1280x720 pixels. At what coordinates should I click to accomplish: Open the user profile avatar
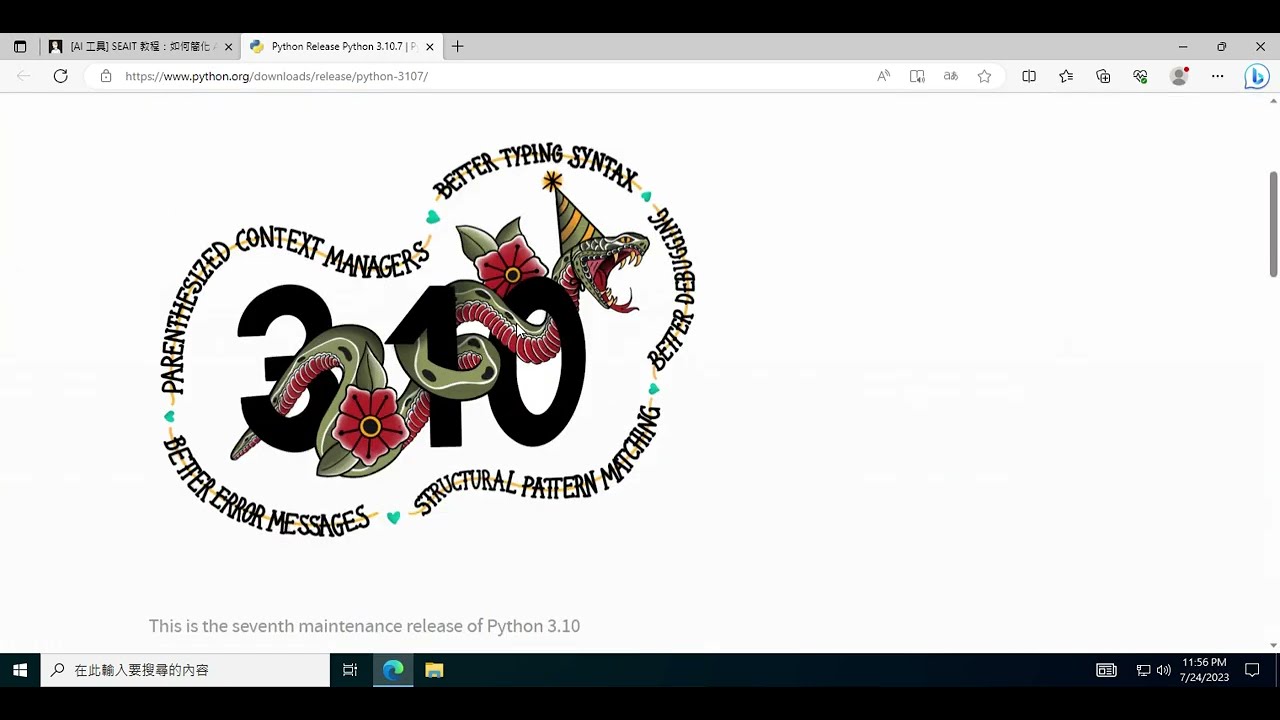point(1179,76)
